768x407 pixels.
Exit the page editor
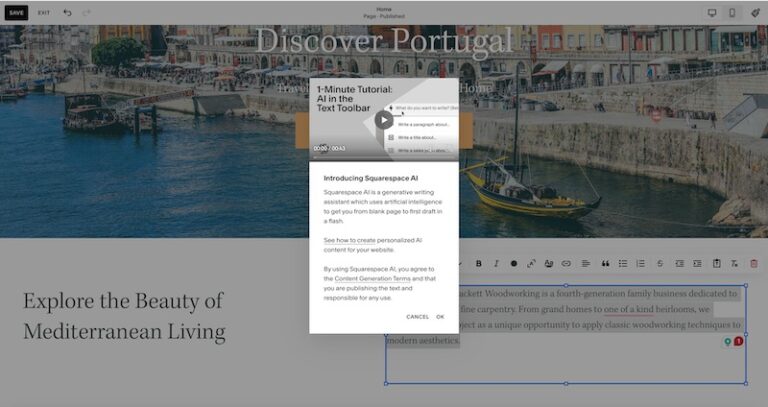tap(44, 13)
